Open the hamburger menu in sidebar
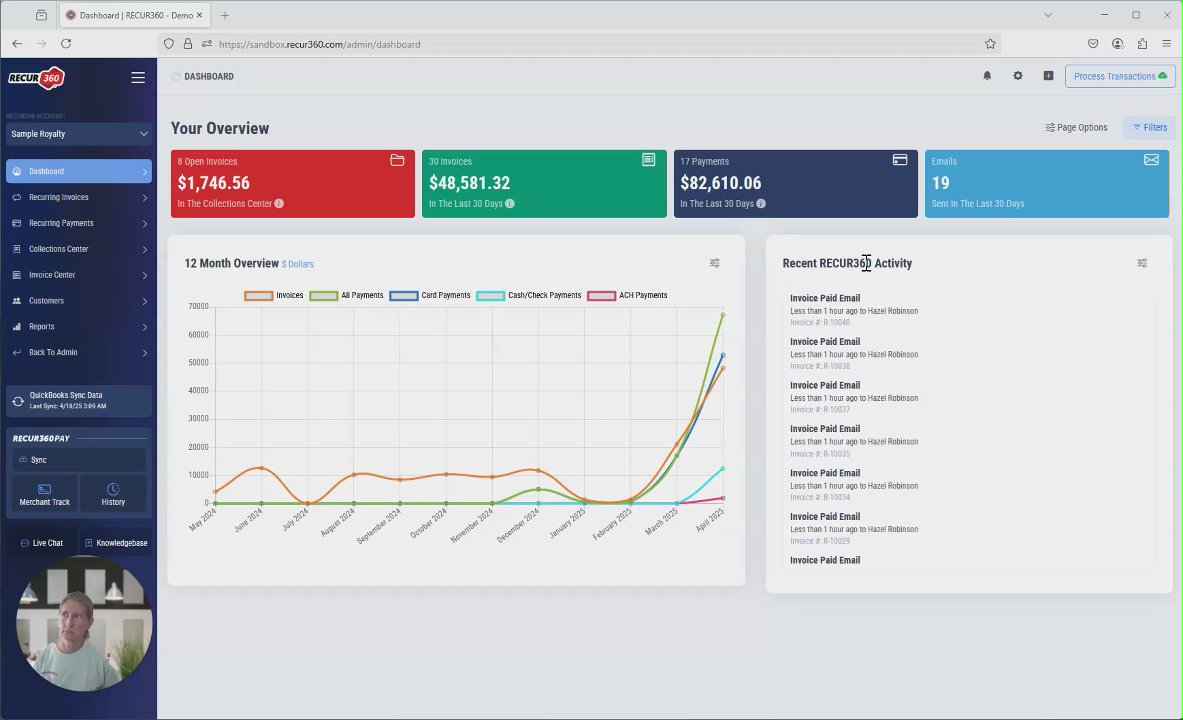This screenshot has height=720, width=1183. click(138, 77)
